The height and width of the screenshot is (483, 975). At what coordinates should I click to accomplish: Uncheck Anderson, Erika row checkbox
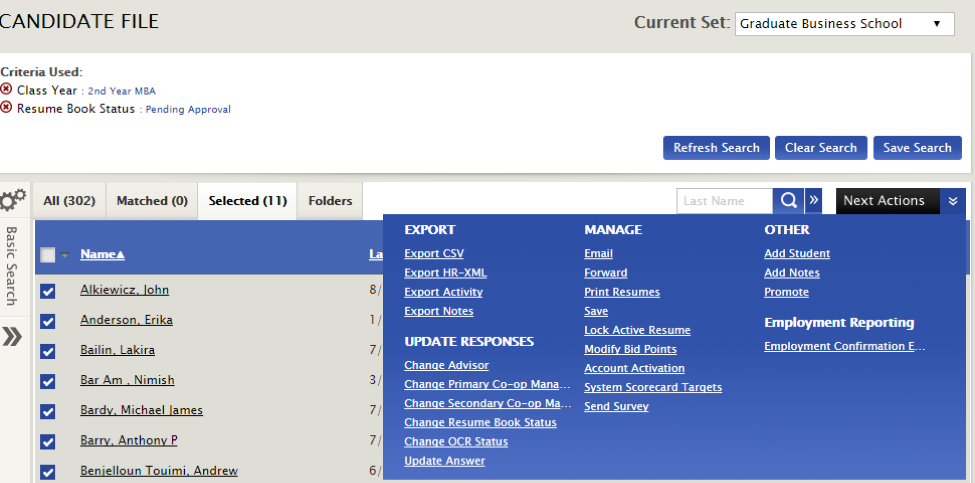point(48,321)
